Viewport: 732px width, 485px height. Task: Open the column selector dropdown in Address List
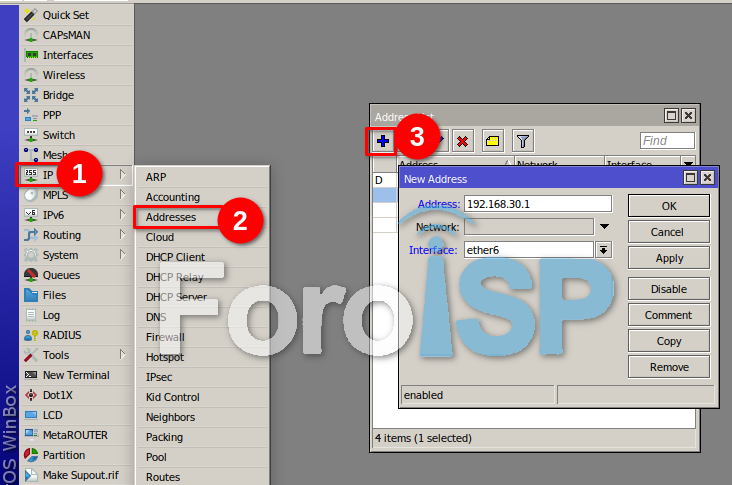click(689, 164)
